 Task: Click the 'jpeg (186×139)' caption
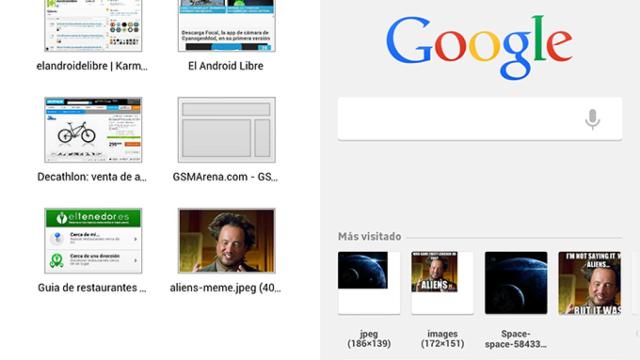(x=369, y=339)
